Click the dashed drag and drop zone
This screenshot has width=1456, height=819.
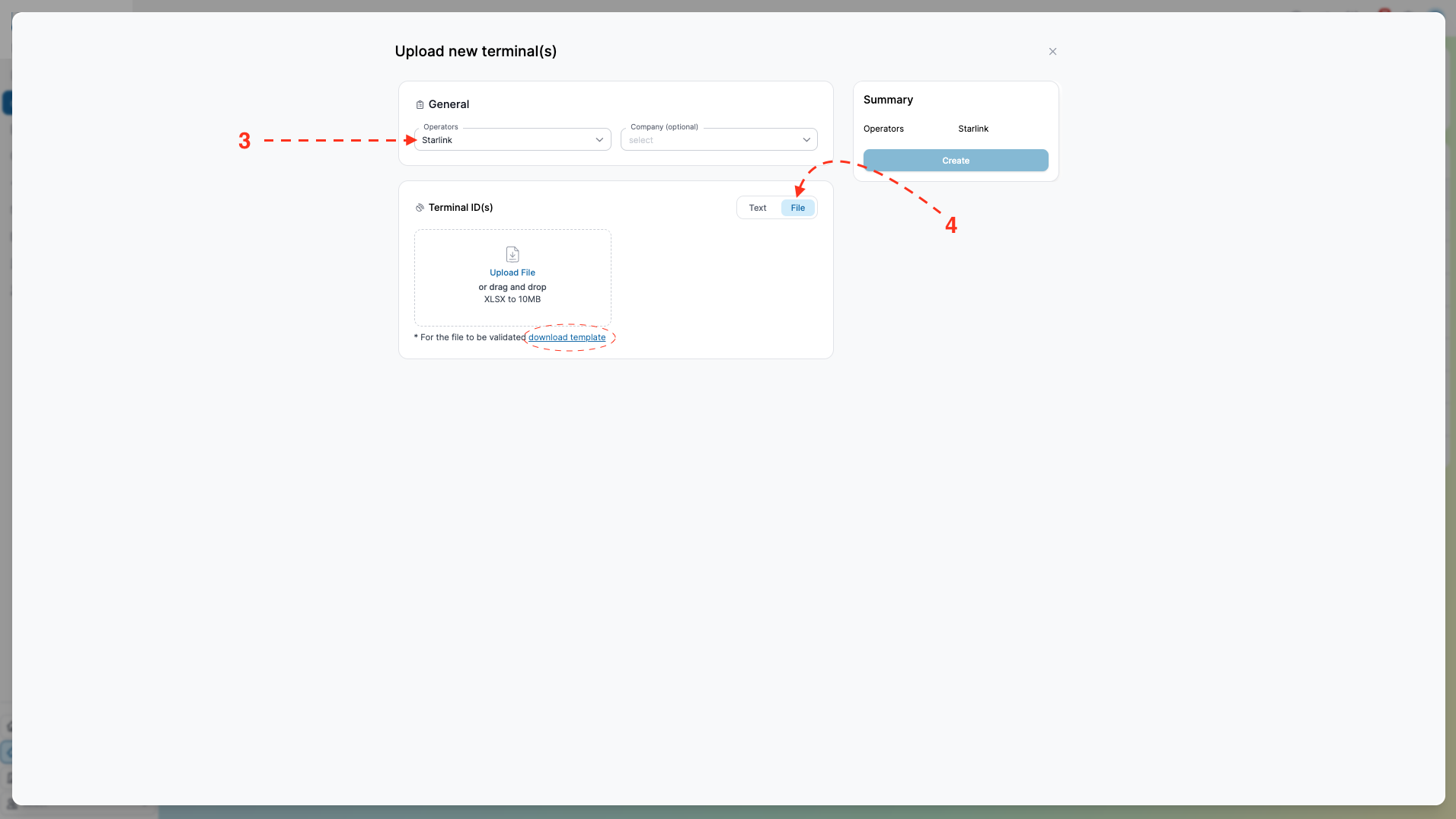[512, 278]
